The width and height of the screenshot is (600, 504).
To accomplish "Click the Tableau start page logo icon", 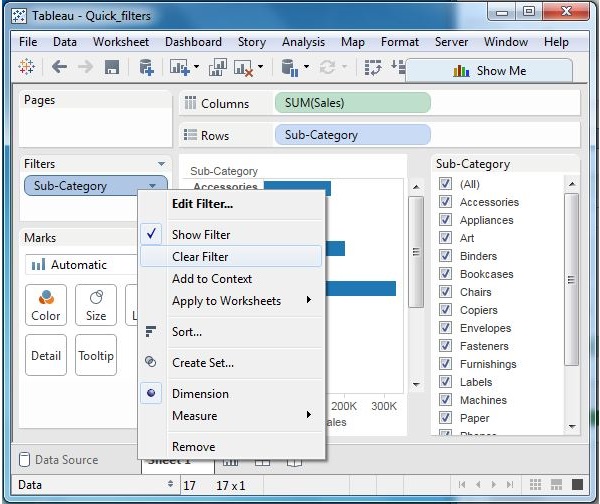I will pos(28,67).
